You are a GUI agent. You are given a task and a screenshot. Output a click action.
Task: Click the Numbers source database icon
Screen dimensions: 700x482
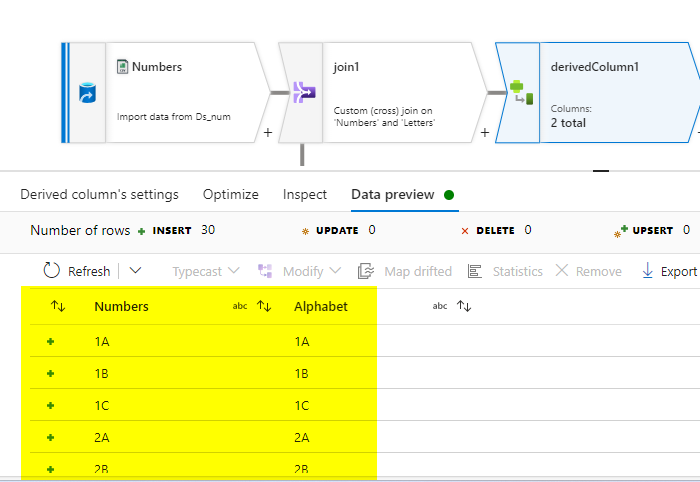pos(88,93)
